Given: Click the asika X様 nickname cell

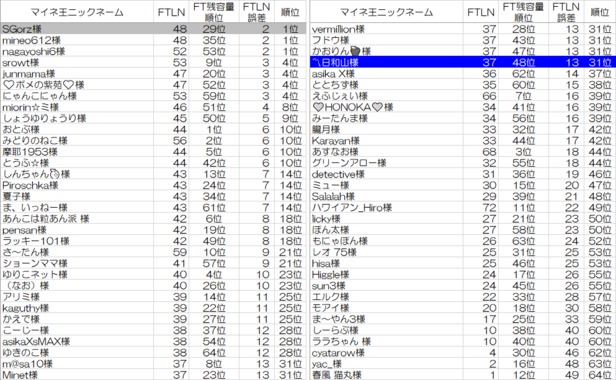Looking at the screenshot, I should point(386,73).
